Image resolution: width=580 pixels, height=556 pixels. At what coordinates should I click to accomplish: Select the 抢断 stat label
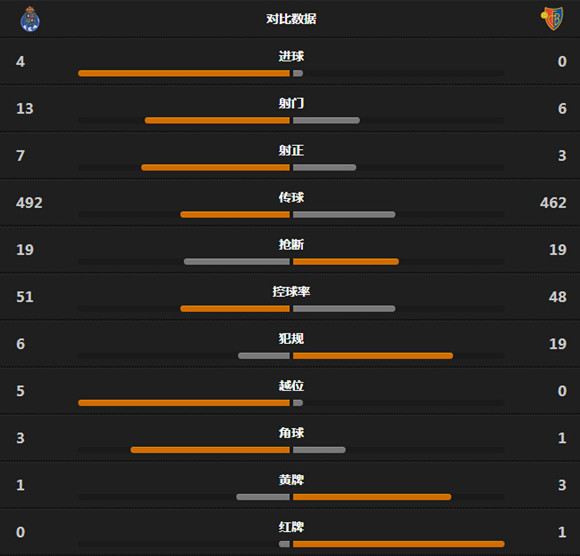click(x=291, y=245)
